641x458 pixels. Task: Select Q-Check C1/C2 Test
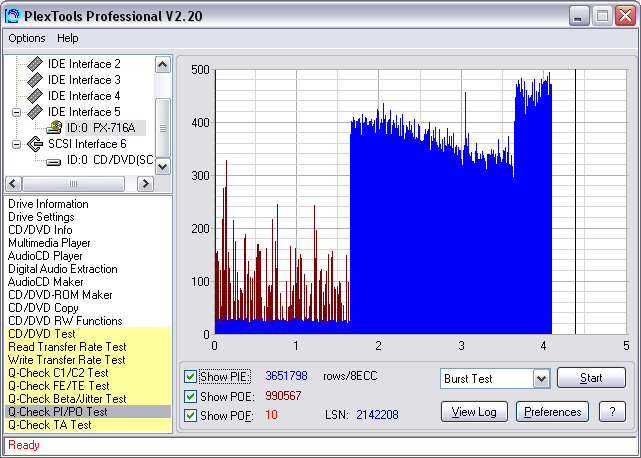point(88,373)
